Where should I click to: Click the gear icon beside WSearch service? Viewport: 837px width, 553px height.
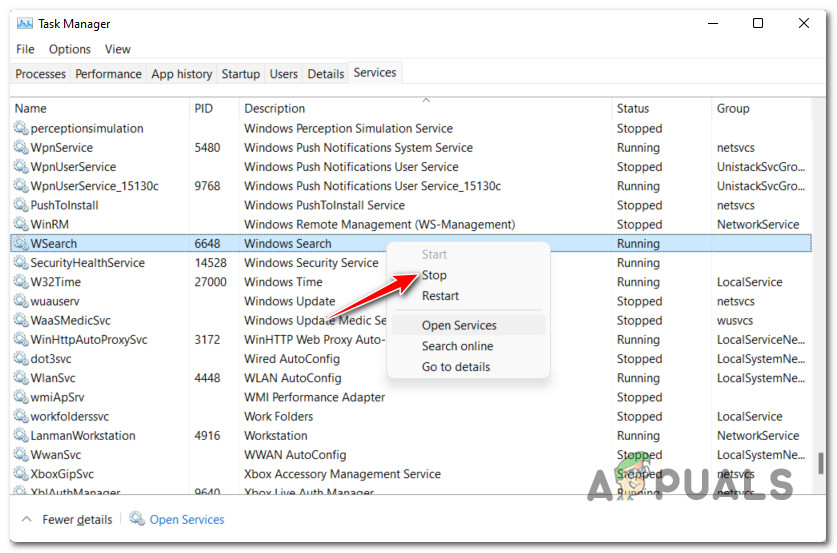[21, 244]
